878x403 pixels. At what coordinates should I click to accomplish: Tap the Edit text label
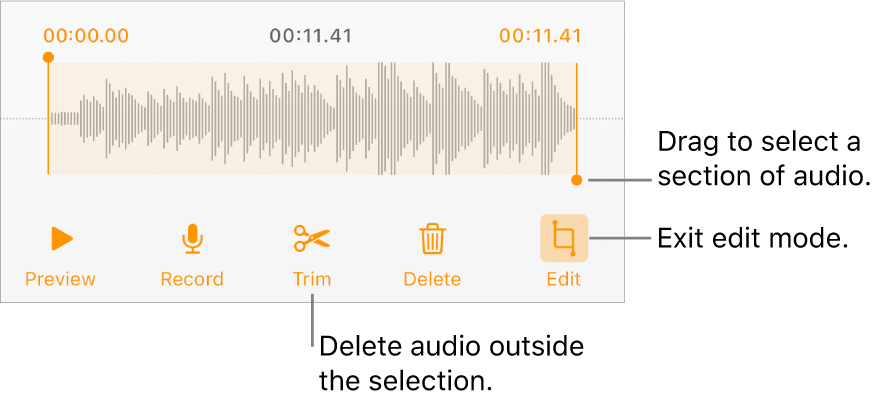[x=564, y=279]
